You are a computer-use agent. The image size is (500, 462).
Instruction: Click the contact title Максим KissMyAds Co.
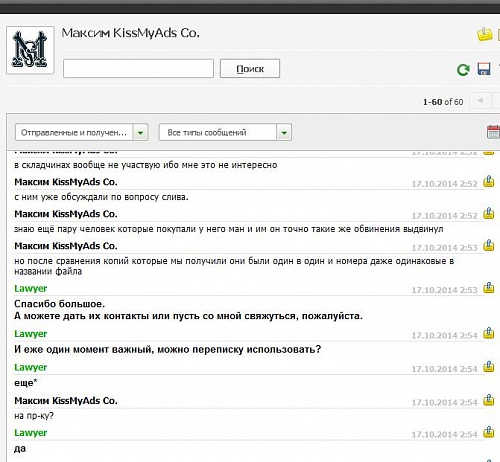[x=130, y=33]
